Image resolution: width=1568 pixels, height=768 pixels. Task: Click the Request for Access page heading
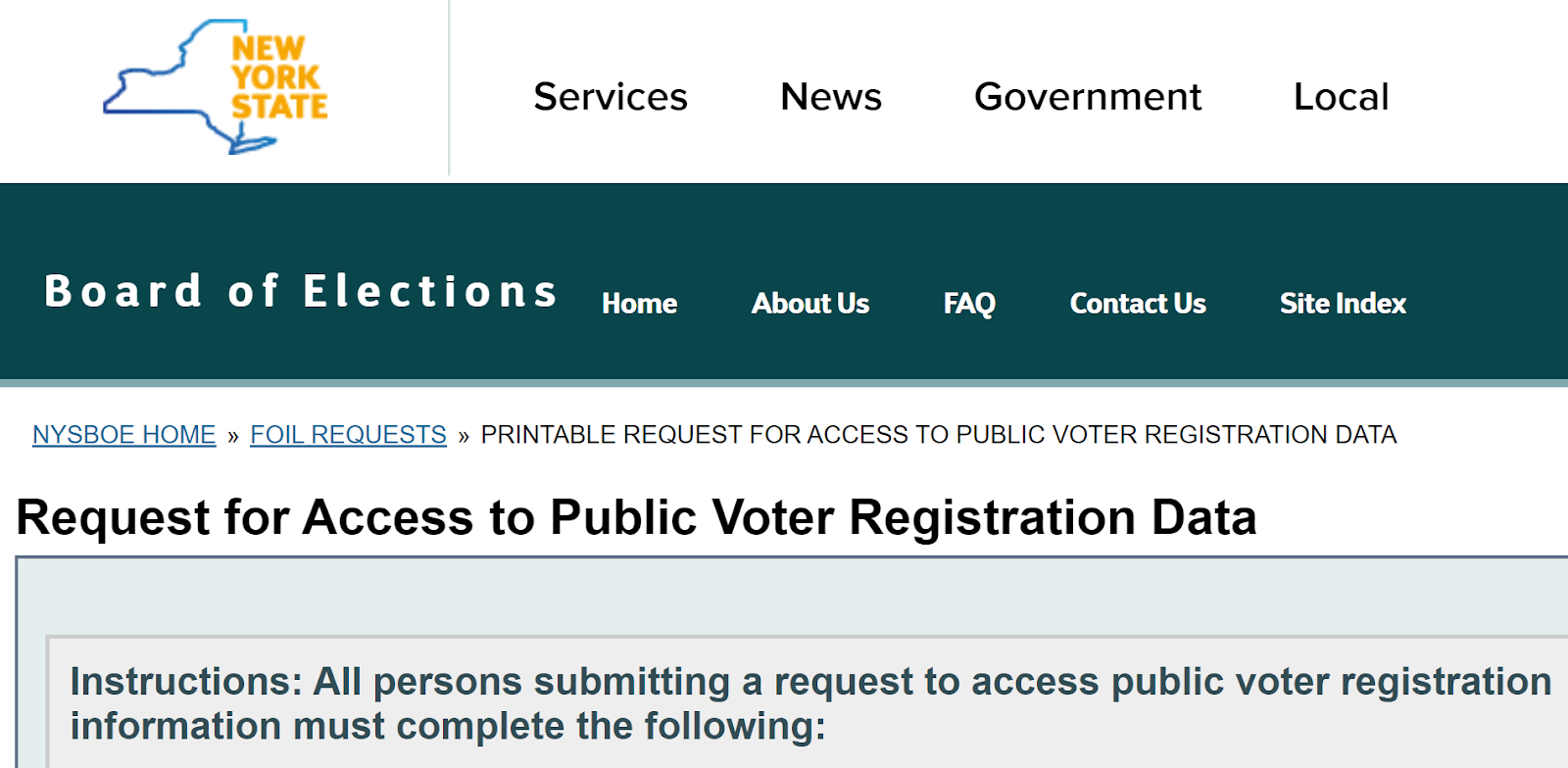636,517
